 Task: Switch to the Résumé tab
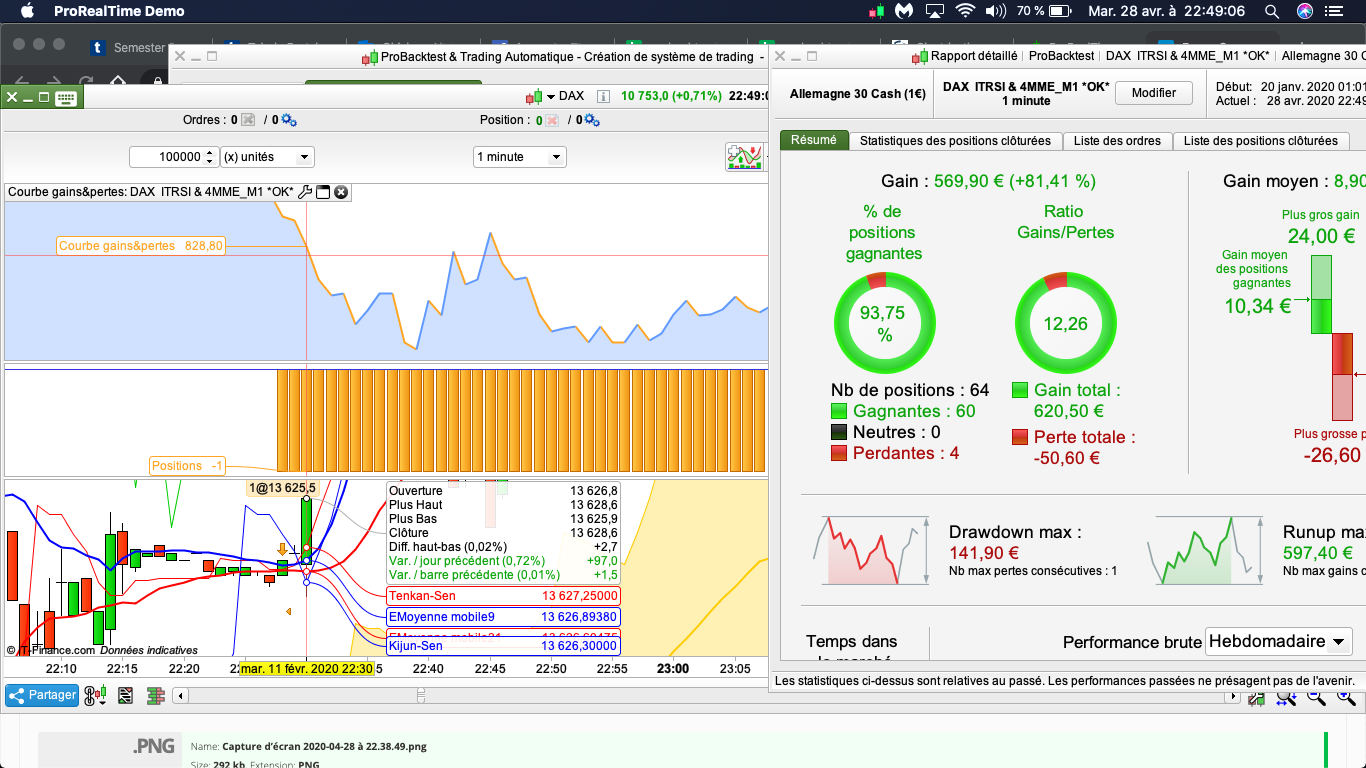[x=814, y=140]
